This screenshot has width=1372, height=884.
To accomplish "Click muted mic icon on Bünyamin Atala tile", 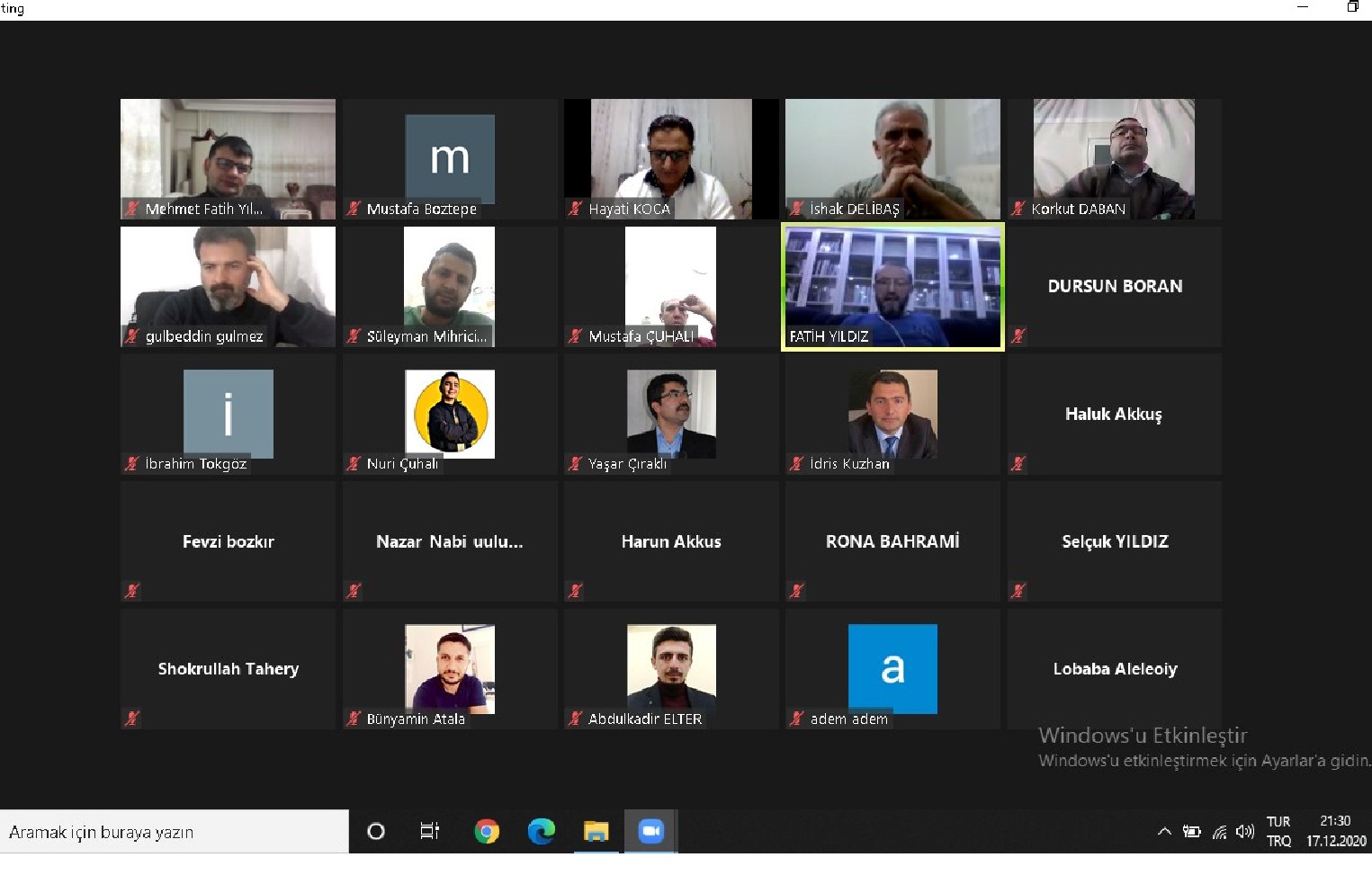I will coord(354,719).
